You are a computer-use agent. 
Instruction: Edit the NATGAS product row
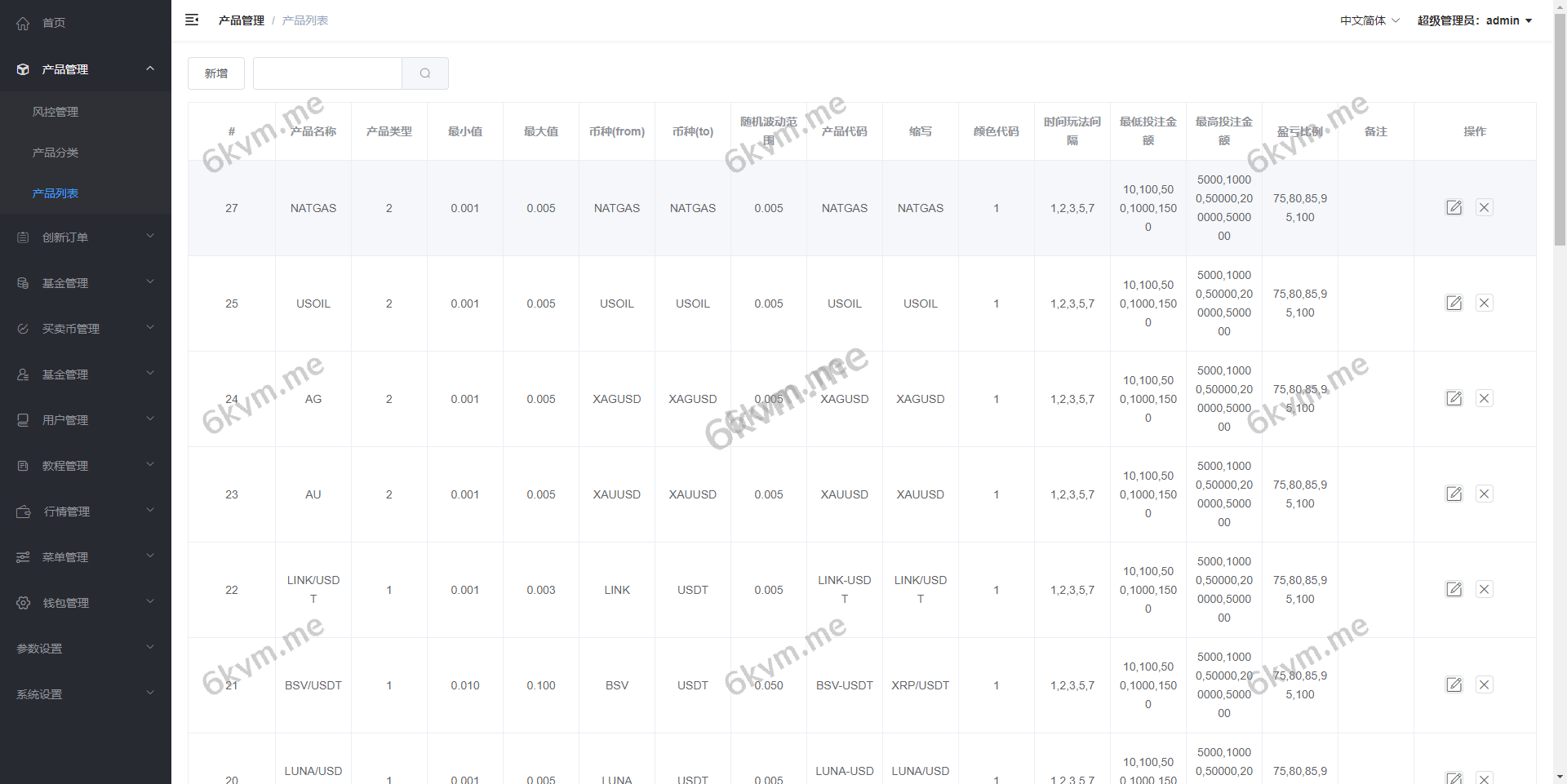click(x=1454, y=207)
